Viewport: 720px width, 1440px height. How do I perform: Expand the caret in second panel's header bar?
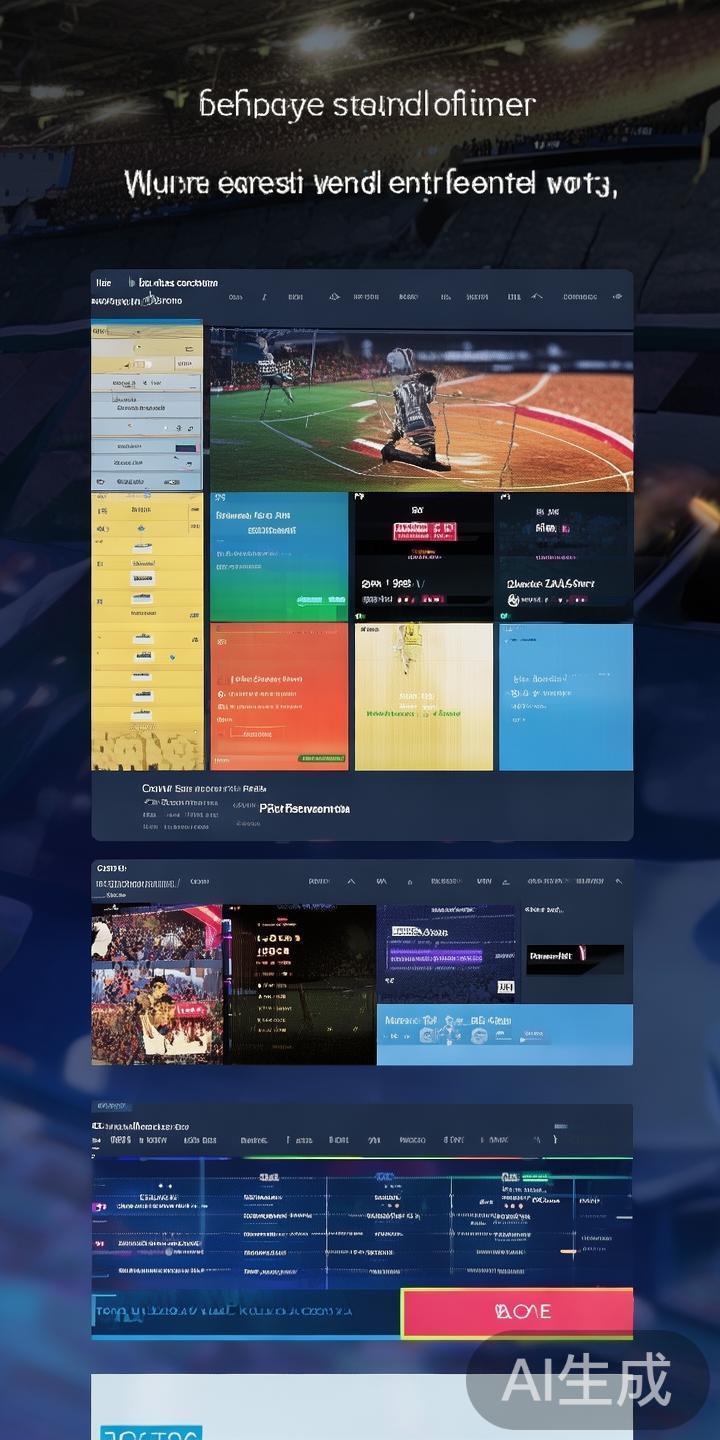351,882
